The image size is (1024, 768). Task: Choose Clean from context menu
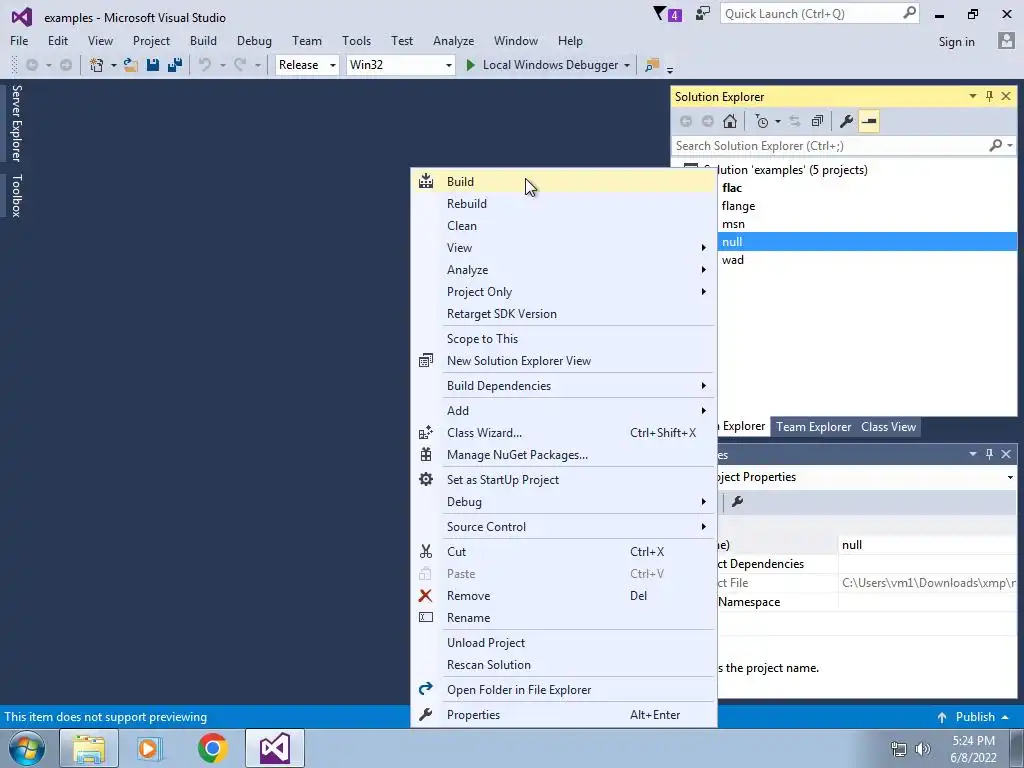[x=462, y=226]
